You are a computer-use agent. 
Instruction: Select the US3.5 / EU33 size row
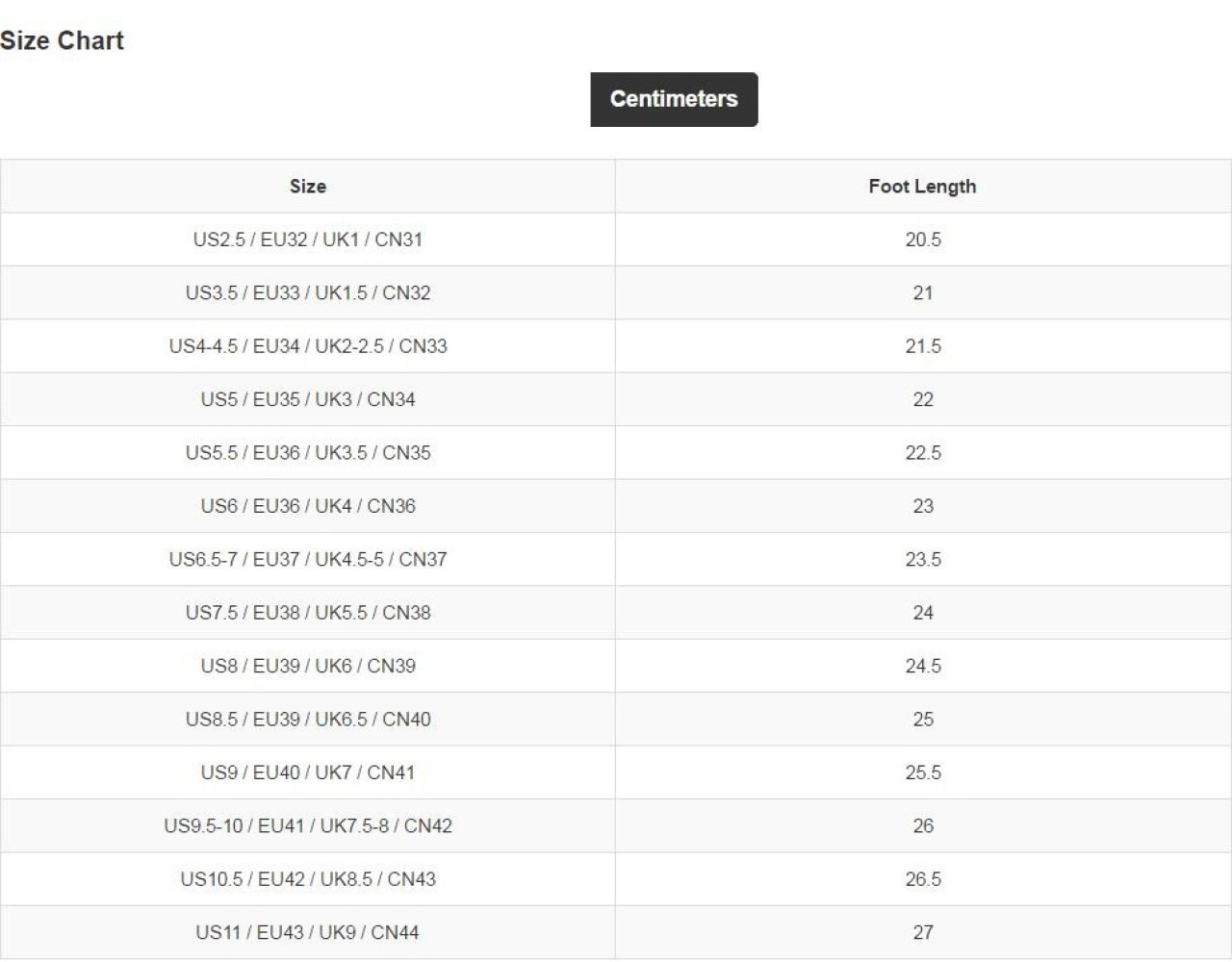[x=308, y=293]
